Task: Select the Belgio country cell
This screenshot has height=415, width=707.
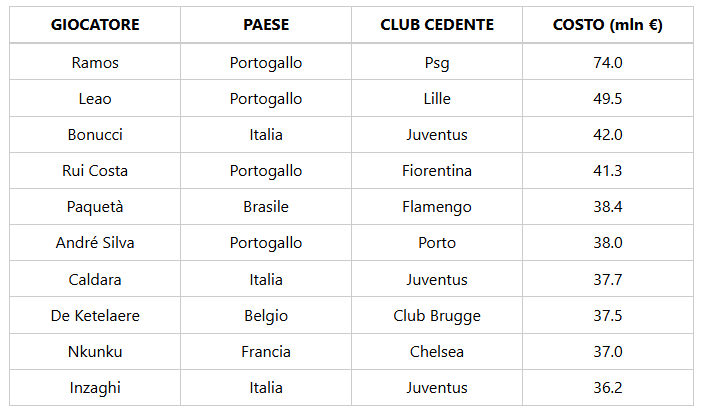Action: point(266,315)
